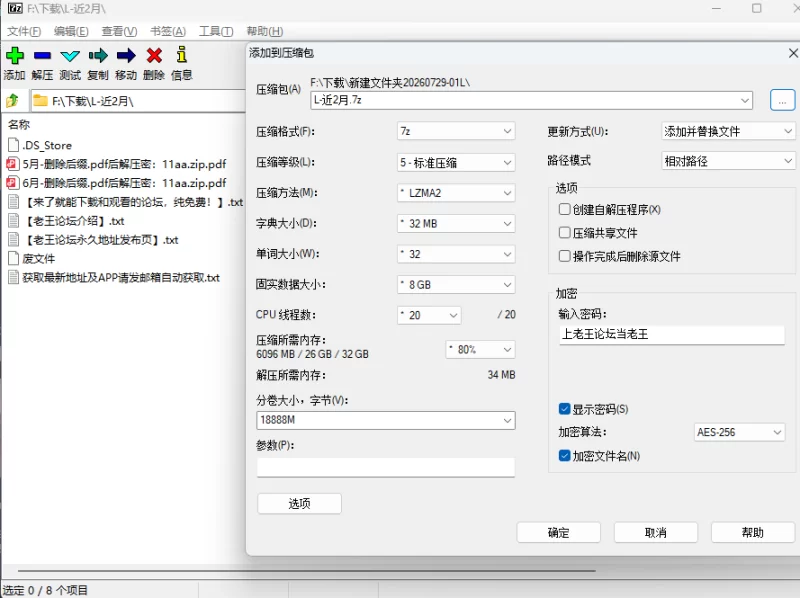
Task: Click the 选项 button below parameters
Action: pos(299,504)
